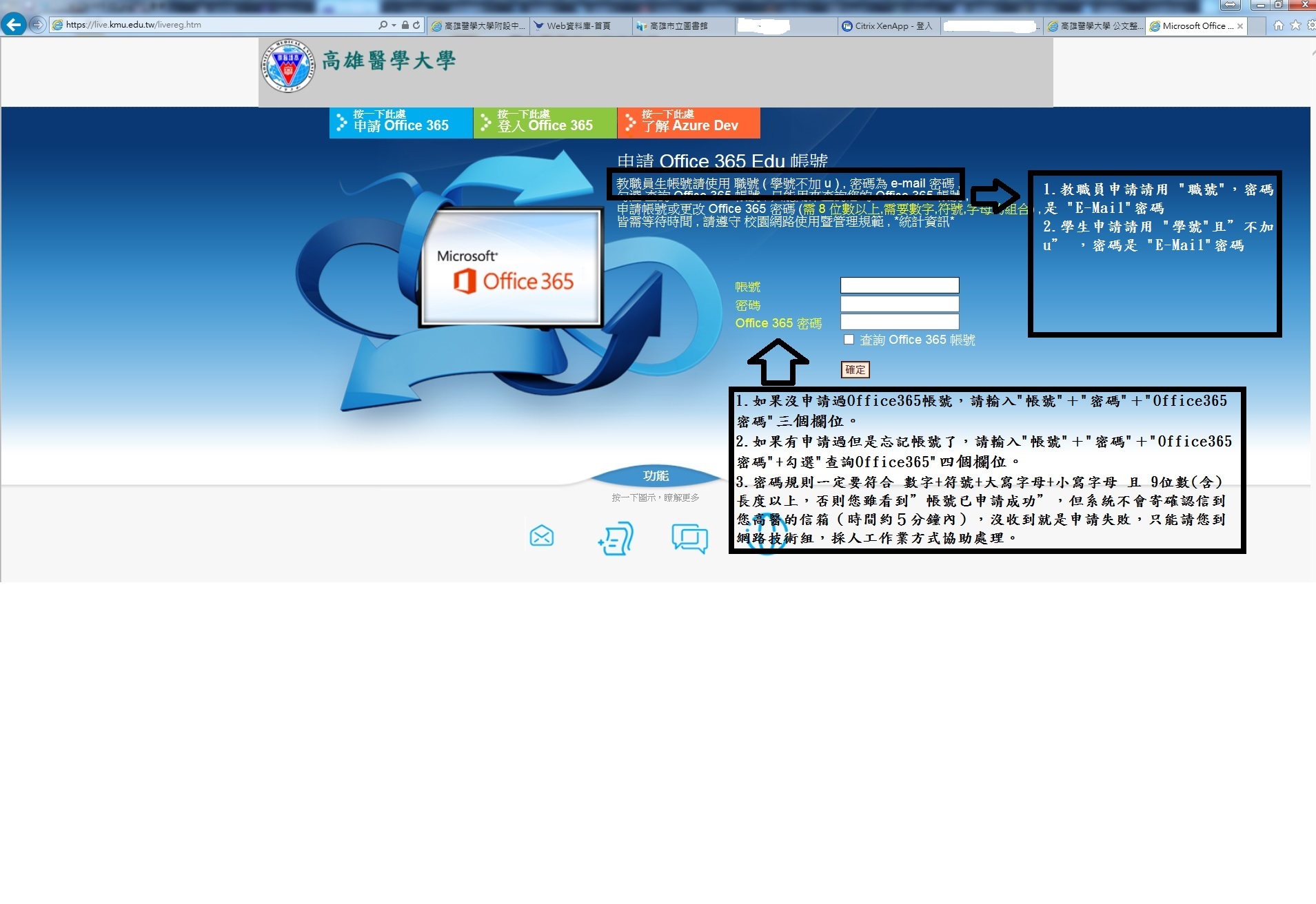Open the address bar dropdown arrow
Viewport: 1316px width, 904px height.
[x=394, y=25]
